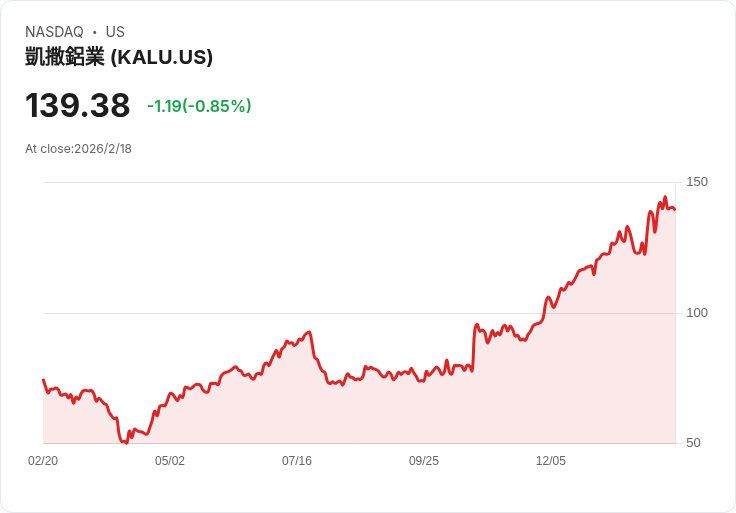Click the KALU.US stock title
Screen dimensions: 736x513
(x=119, y=57)
